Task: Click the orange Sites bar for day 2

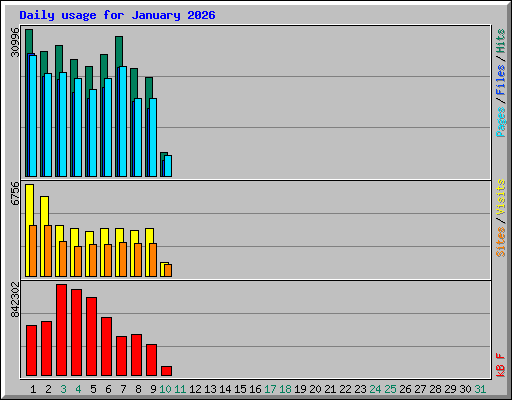Action: [x=48, y=251]
